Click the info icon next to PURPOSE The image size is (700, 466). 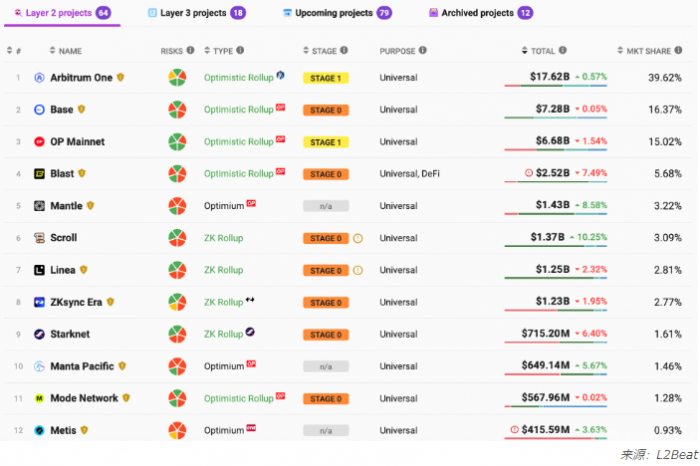[423, 50]
